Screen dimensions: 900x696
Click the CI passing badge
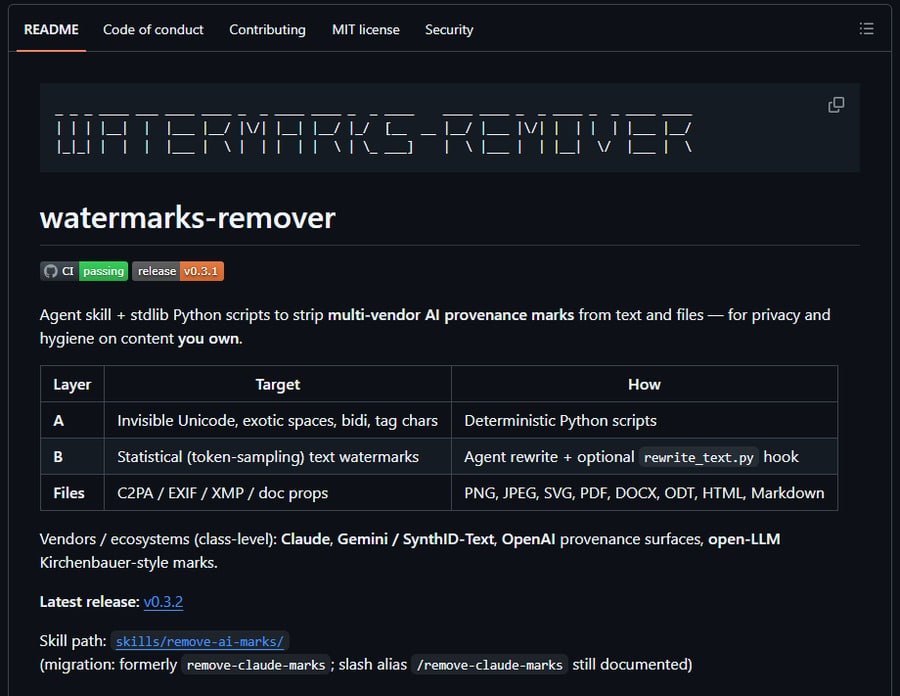click(x=84, y=271)
